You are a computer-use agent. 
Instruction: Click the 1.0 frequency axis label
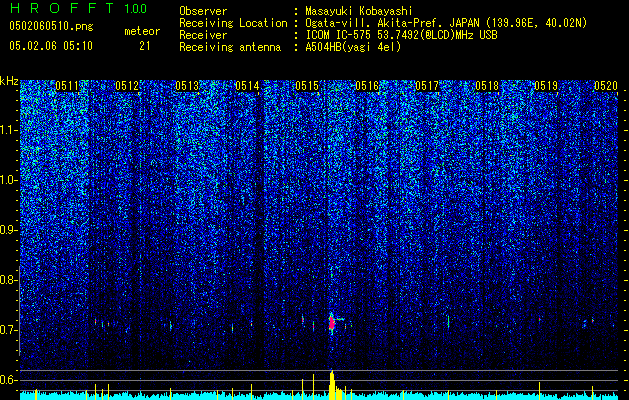pyautogui.click(x=8, y=180)
